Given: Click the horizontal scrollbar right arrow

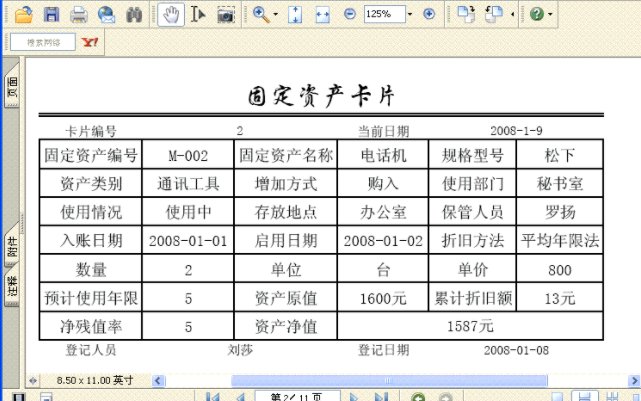Looking at the screenshot, I should tap(634, 381).
